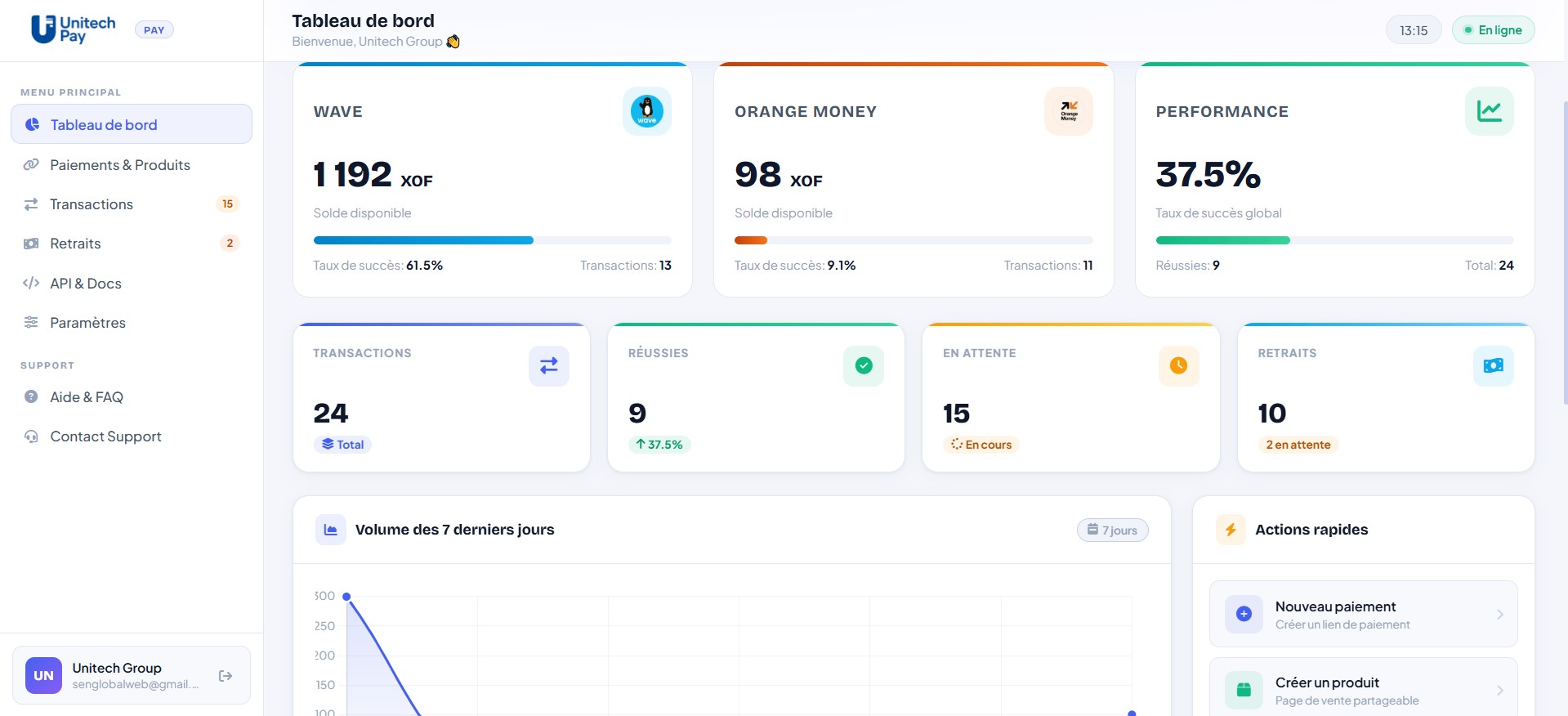Click the senglobalweb@gmail email text
Image resolution: width=1568 pixels, height=716 pixels.
pyautogui.click(x=136, y=684)
